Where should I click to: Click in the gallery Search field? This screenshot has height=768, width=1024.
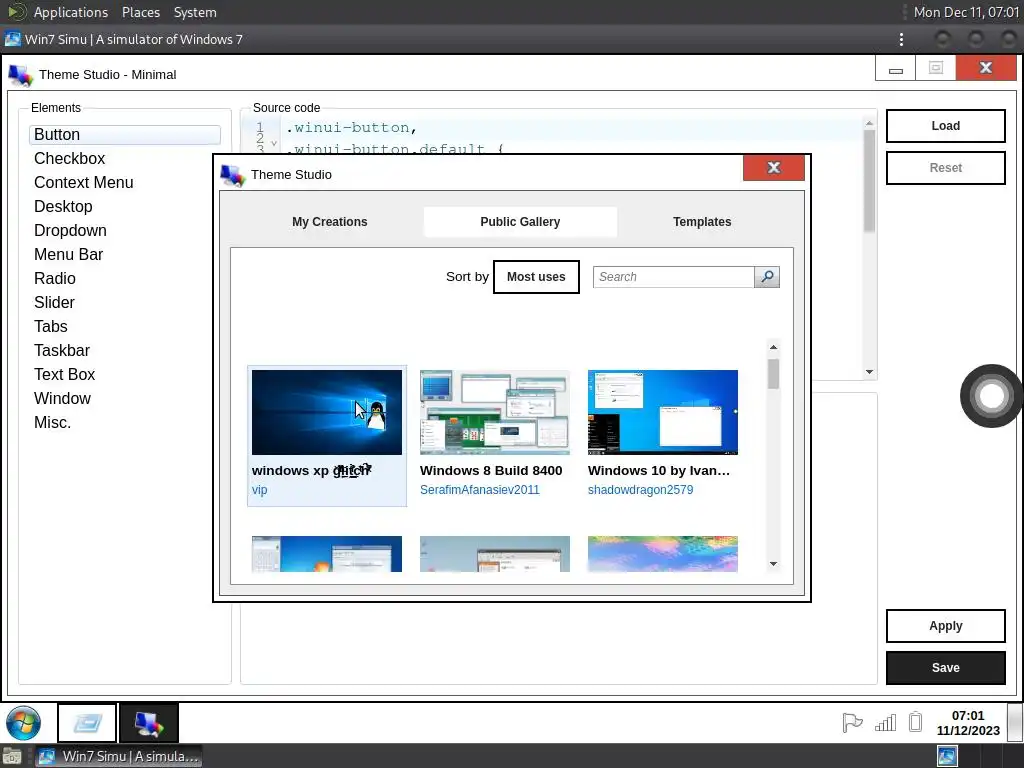pos(673,277)
